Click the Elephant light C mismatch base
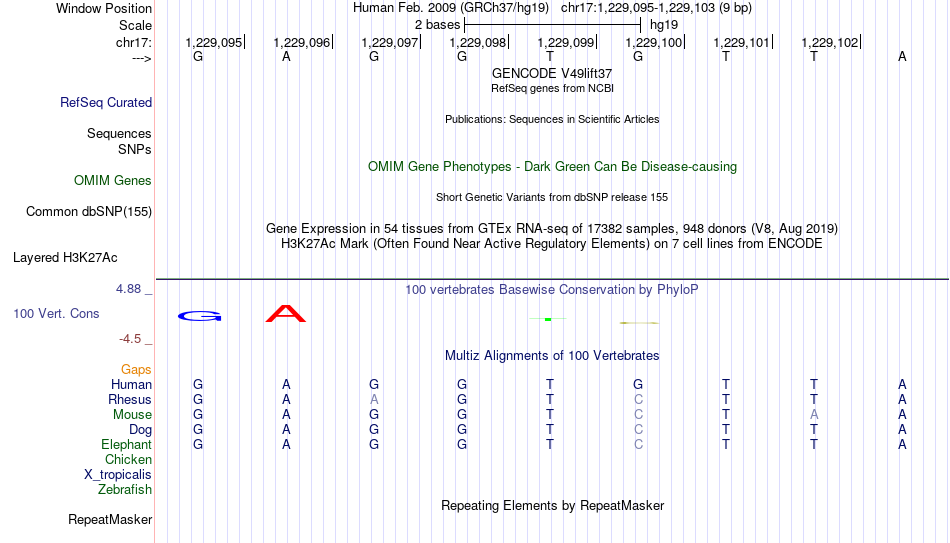 [x=638, y=444]
